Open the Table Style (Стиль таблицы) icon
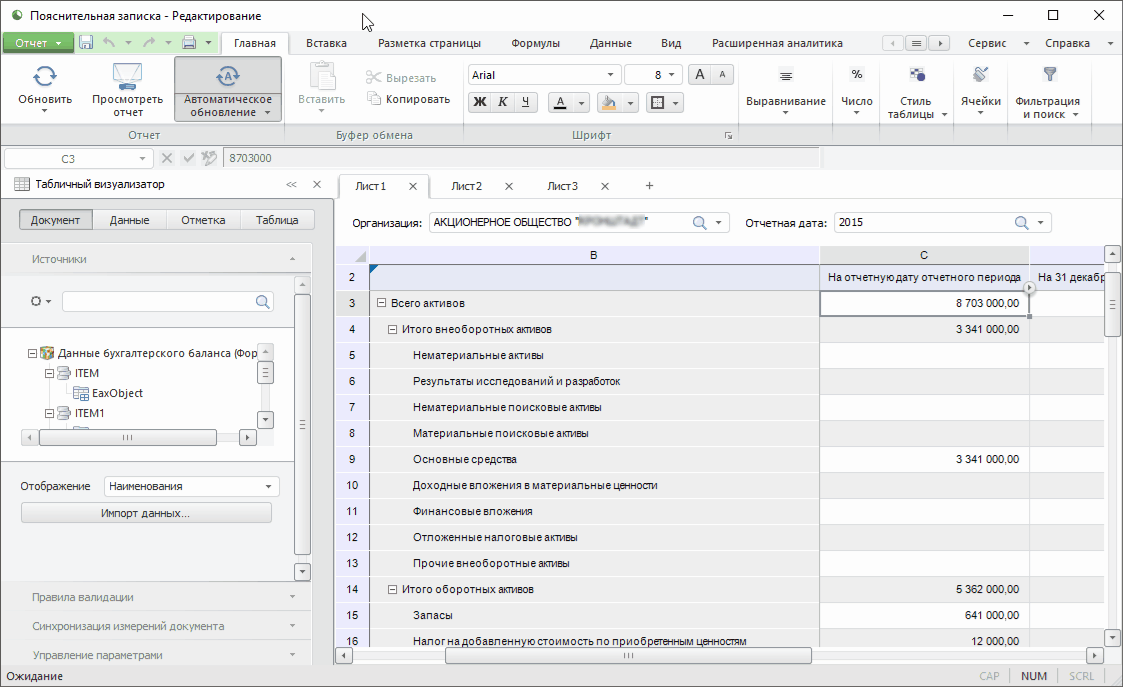Image resolution: width=1123 pixels, height=687 pixels. point(916,76)
